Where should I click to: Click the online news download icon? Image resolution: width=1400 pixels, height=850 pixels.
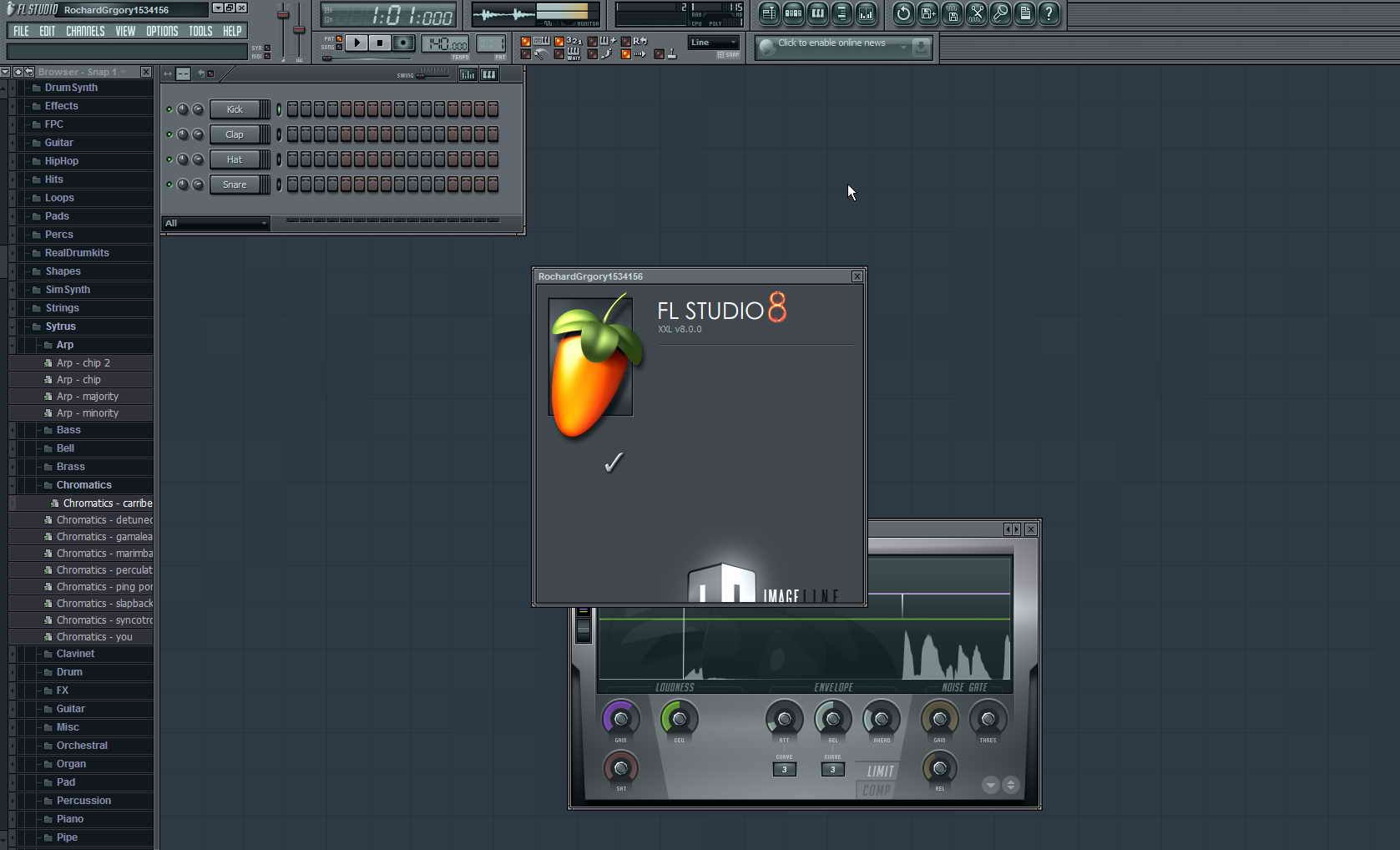point(921,47)
